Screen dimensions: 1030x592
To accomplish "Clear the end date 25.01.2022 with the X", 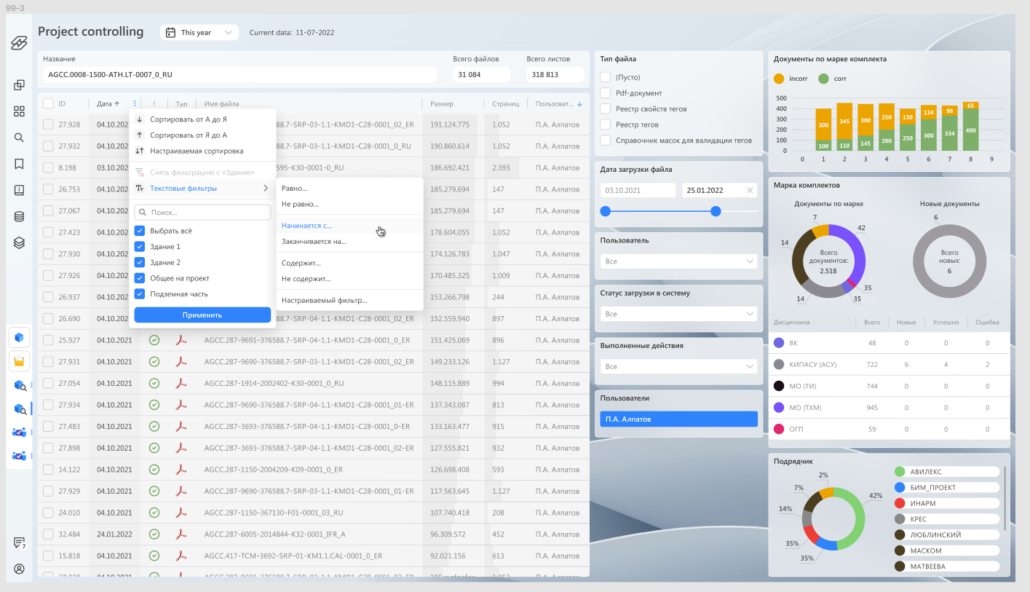I will pyautogui.click(x=750, y=190).
